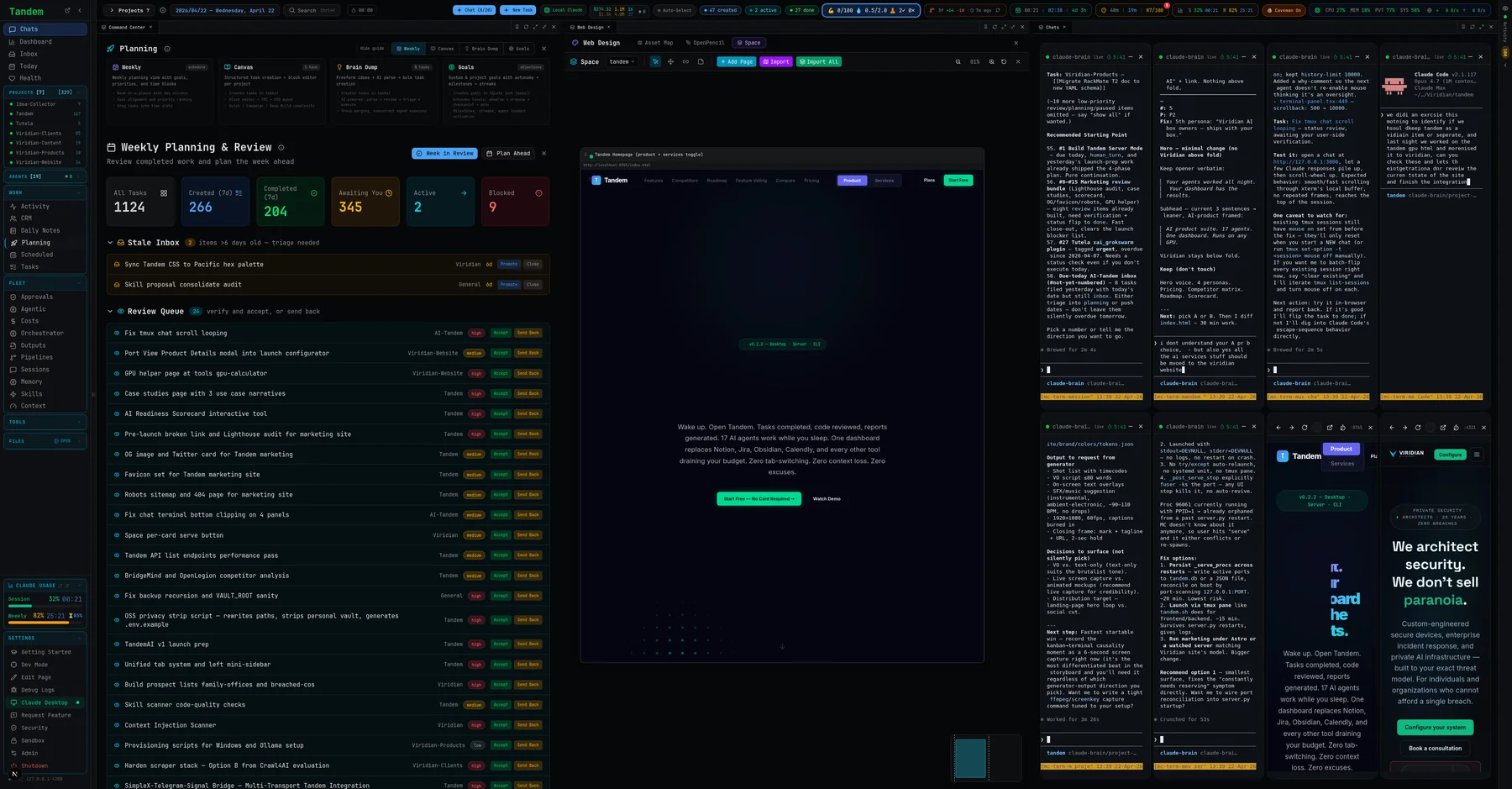Switch to the Canvas planning tab
The height and width of the screenshot is (789, 1512).
pos(443,49)
